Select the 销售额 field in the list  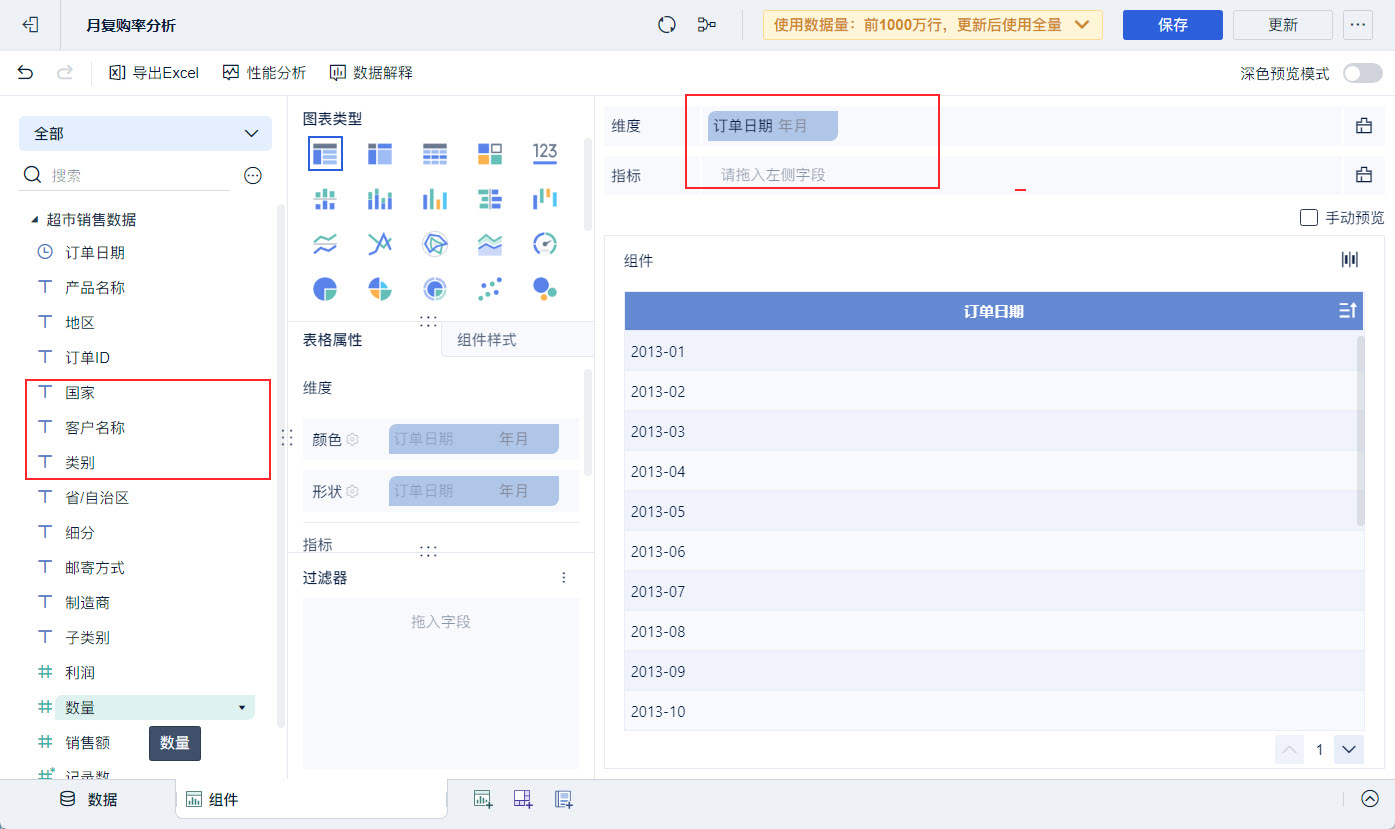87,743
